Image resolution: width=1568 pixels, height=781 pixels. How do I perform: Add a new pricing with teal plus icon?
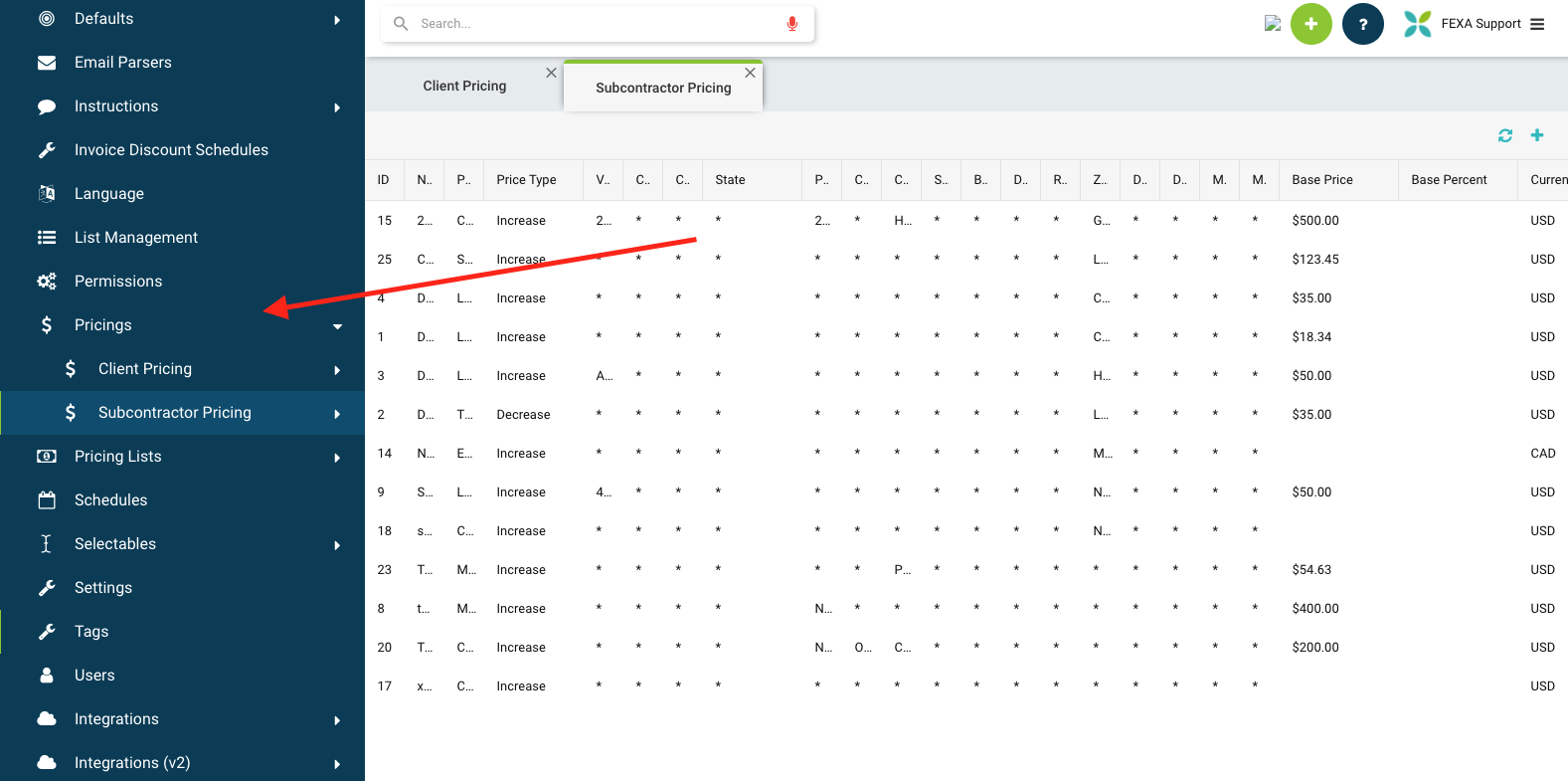pyautogui.click(x=1536, y=135)
